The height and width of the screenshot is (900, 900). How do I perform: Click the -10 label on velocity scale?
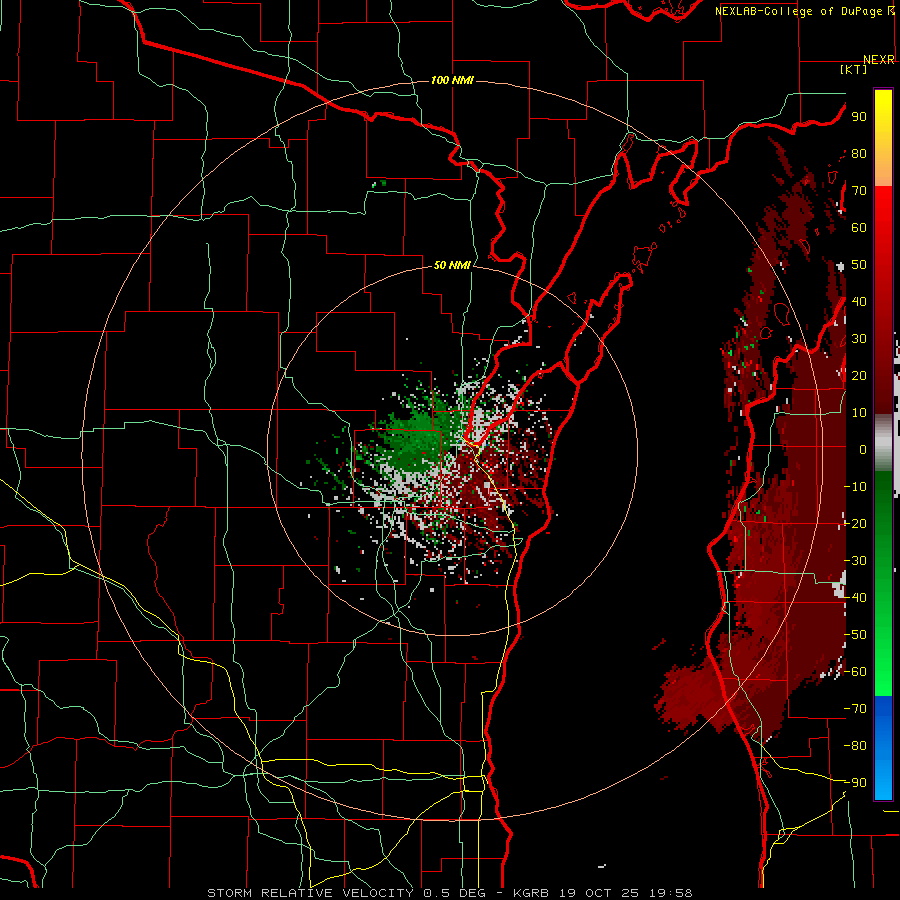point(855,487)
